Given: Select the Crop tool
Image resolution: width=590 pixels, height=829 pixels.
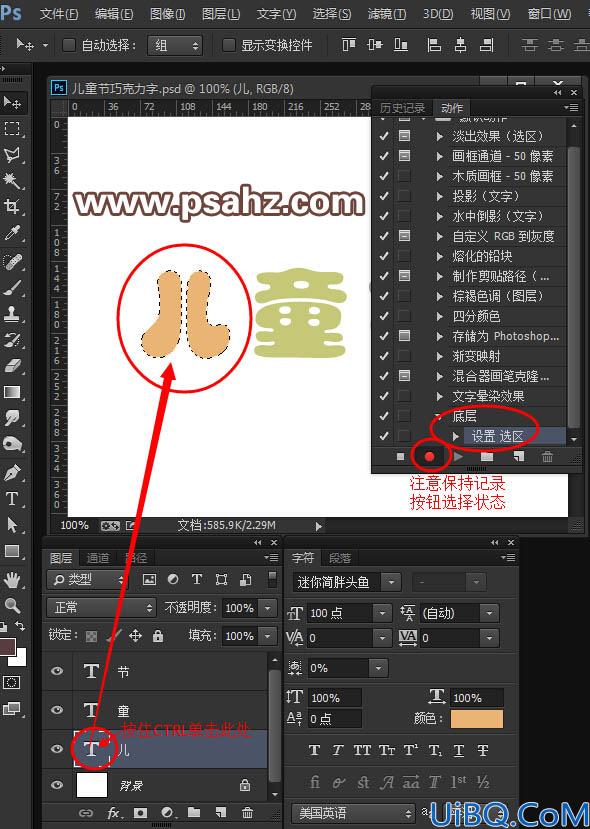Looking at the screenshot, I should [12, 207].
